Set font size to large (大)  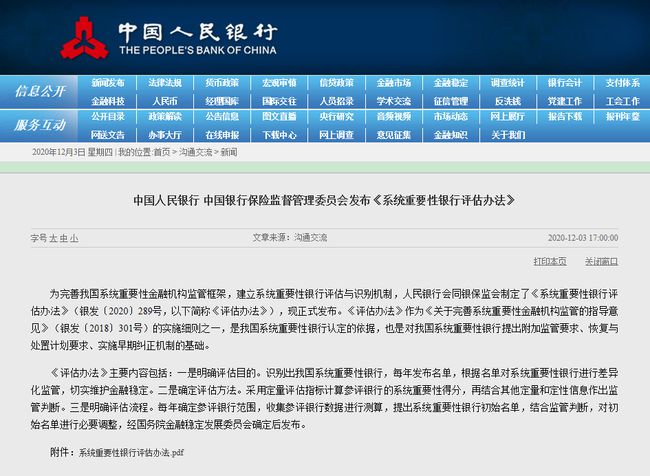pyautogui.click(x=53, y=239)
